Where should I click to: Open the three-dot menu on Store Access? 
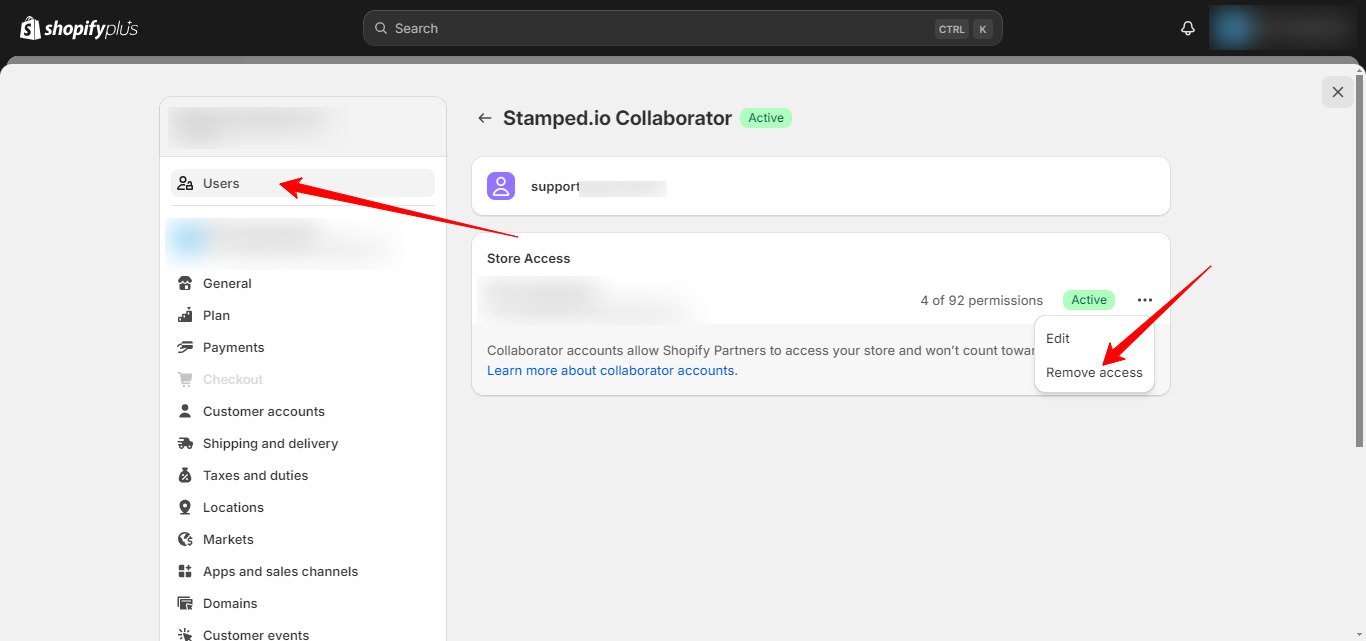pyautogui.click(x=1144, y=299)
